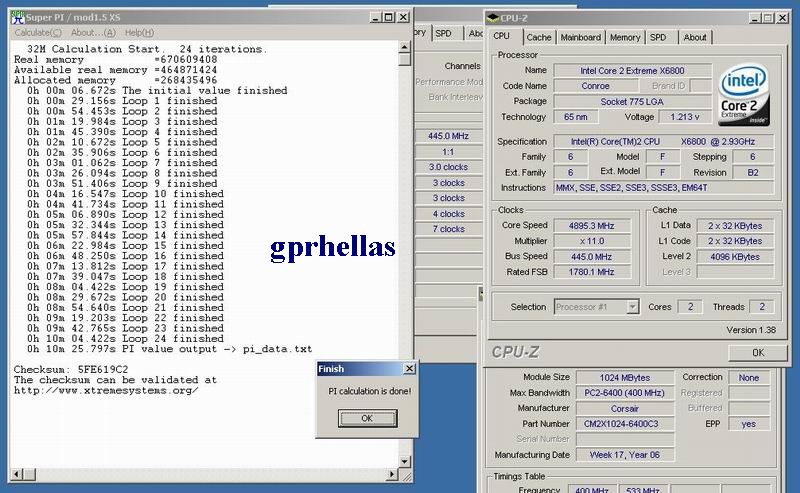The width and height of the screenshot is (800, 493).
Task: Switch to the Cache tab in CPU-Z
Action: (x=539, y=37)
